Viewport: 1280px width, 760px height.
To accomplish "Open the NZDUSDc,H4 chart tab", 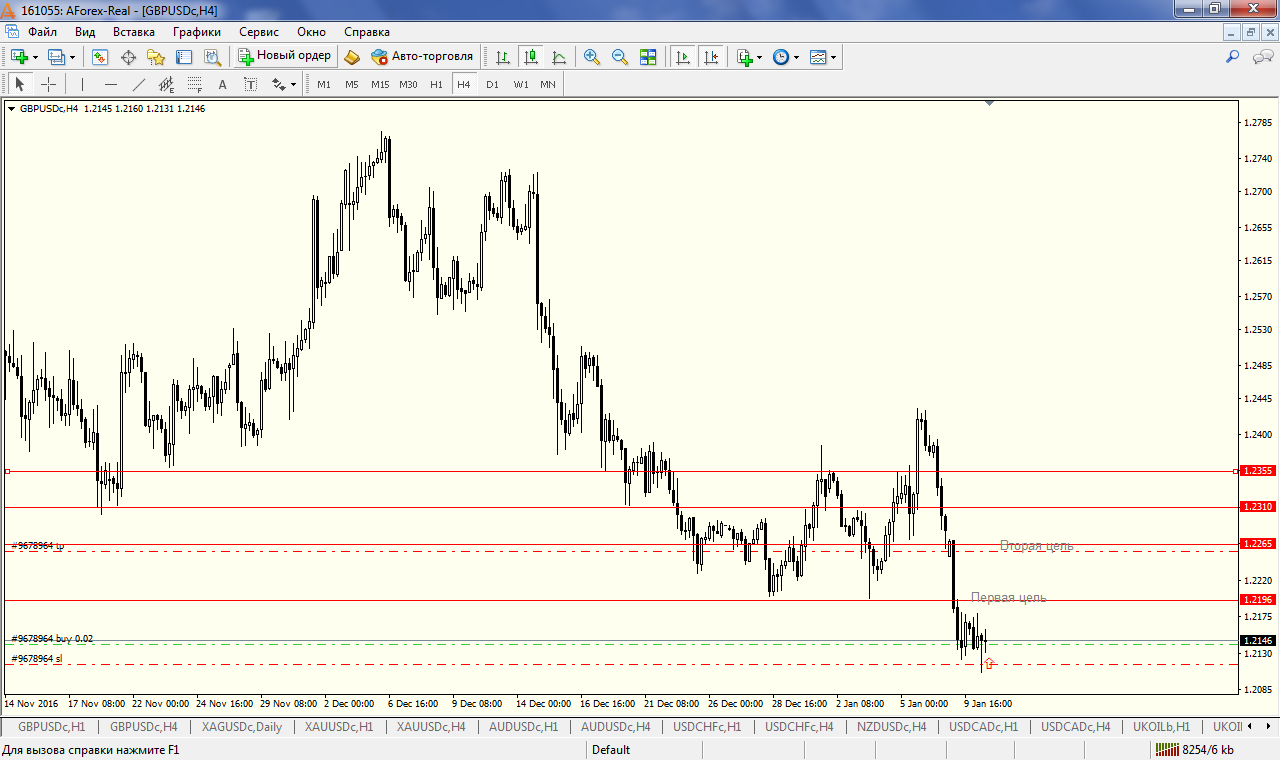I will coord(892,727).
